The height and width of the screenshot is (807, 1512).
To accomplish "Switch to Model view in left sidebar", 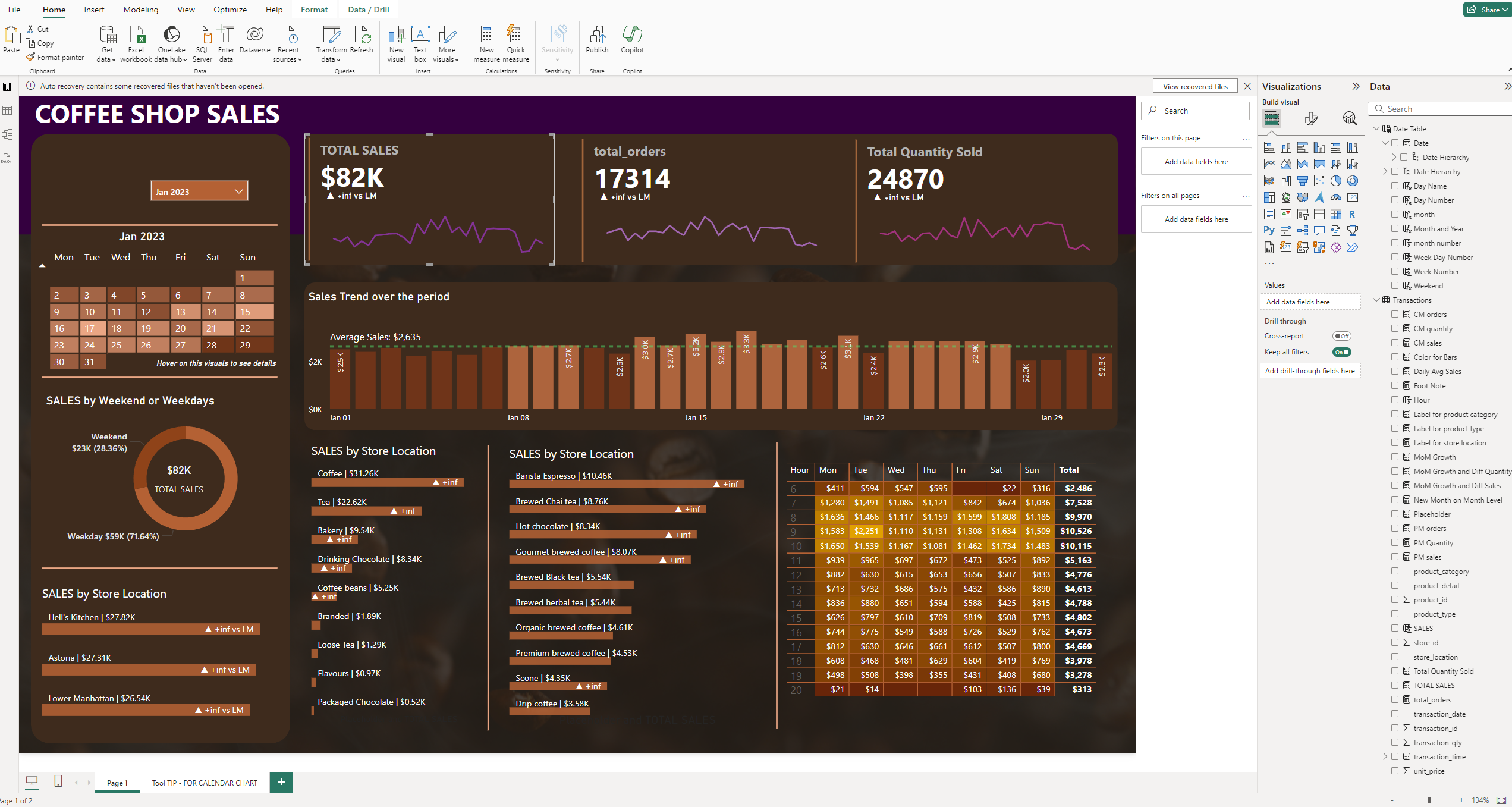I will pos(8,134).
